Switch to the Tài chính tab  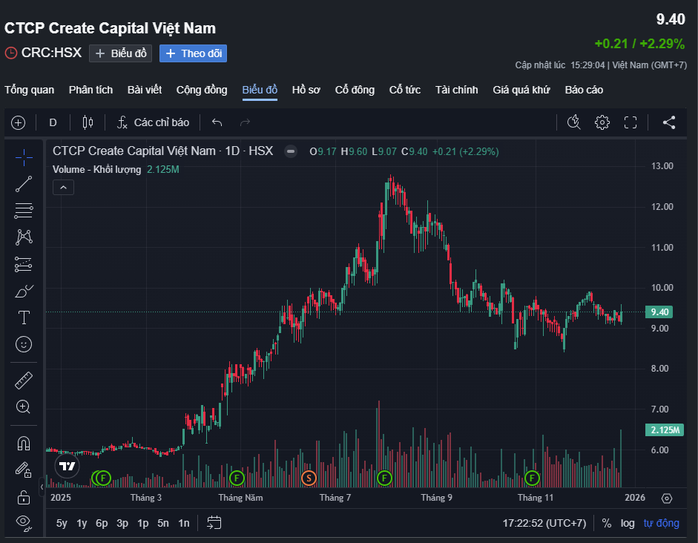click(x=456, y=90)
